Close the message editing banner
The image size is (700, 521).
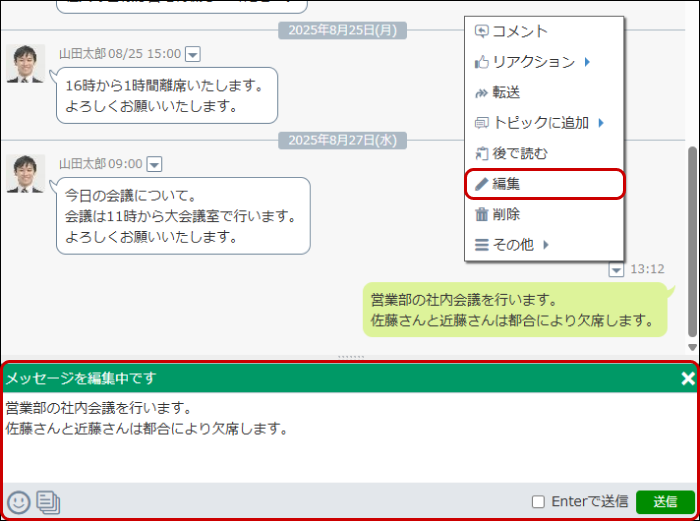click(687, 378)
